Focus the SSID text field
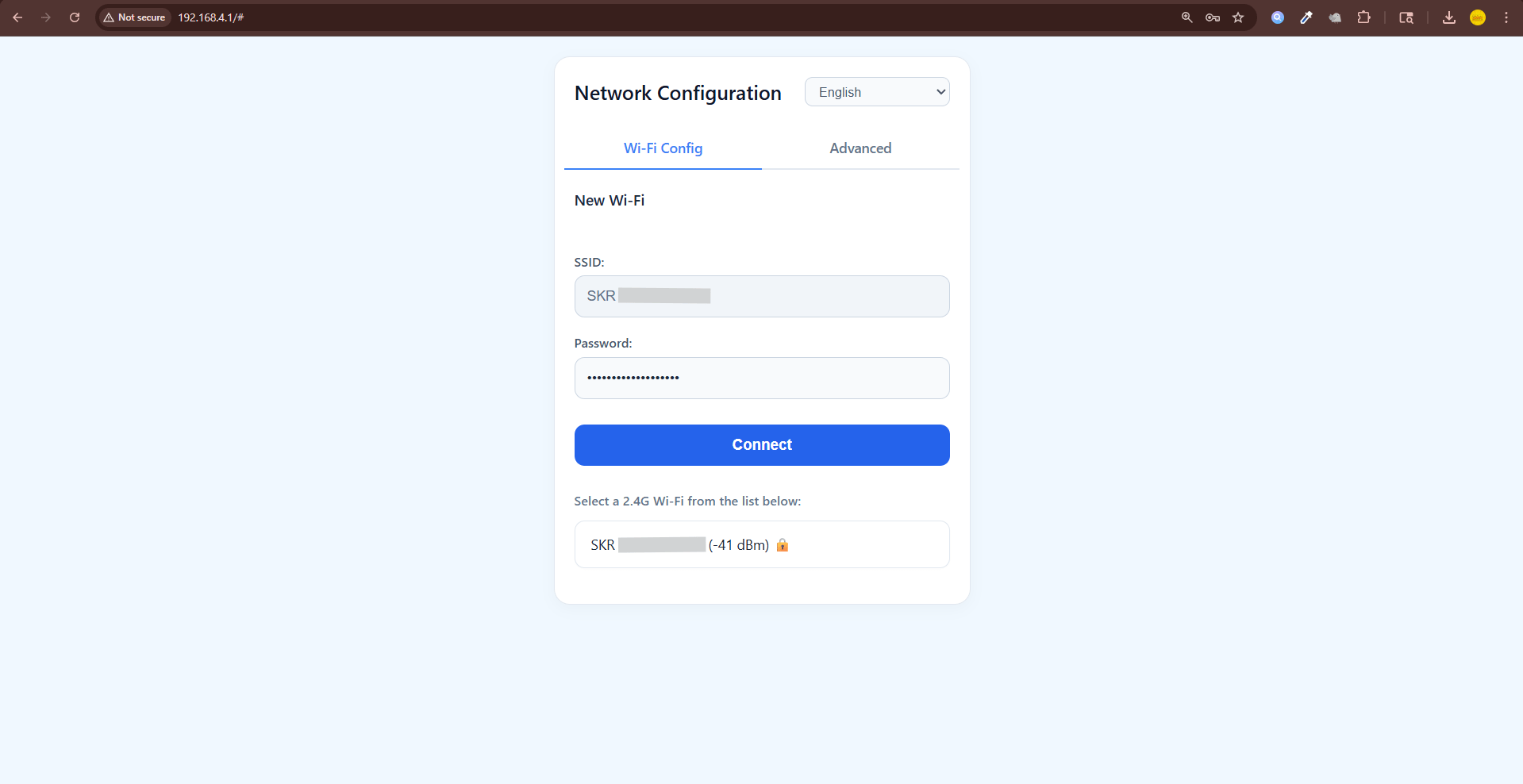The image size is (1523, 784). pos(761,296)
